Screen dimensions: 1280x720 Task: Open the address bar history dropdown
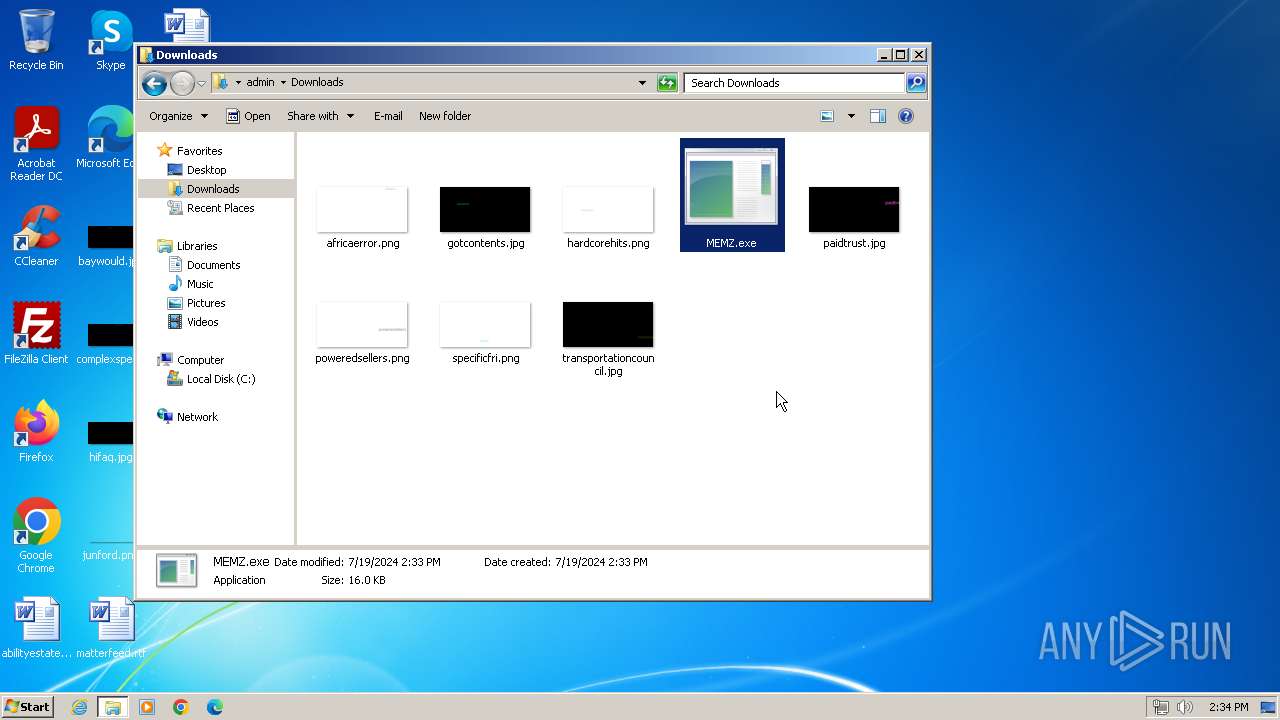(642, 83)
